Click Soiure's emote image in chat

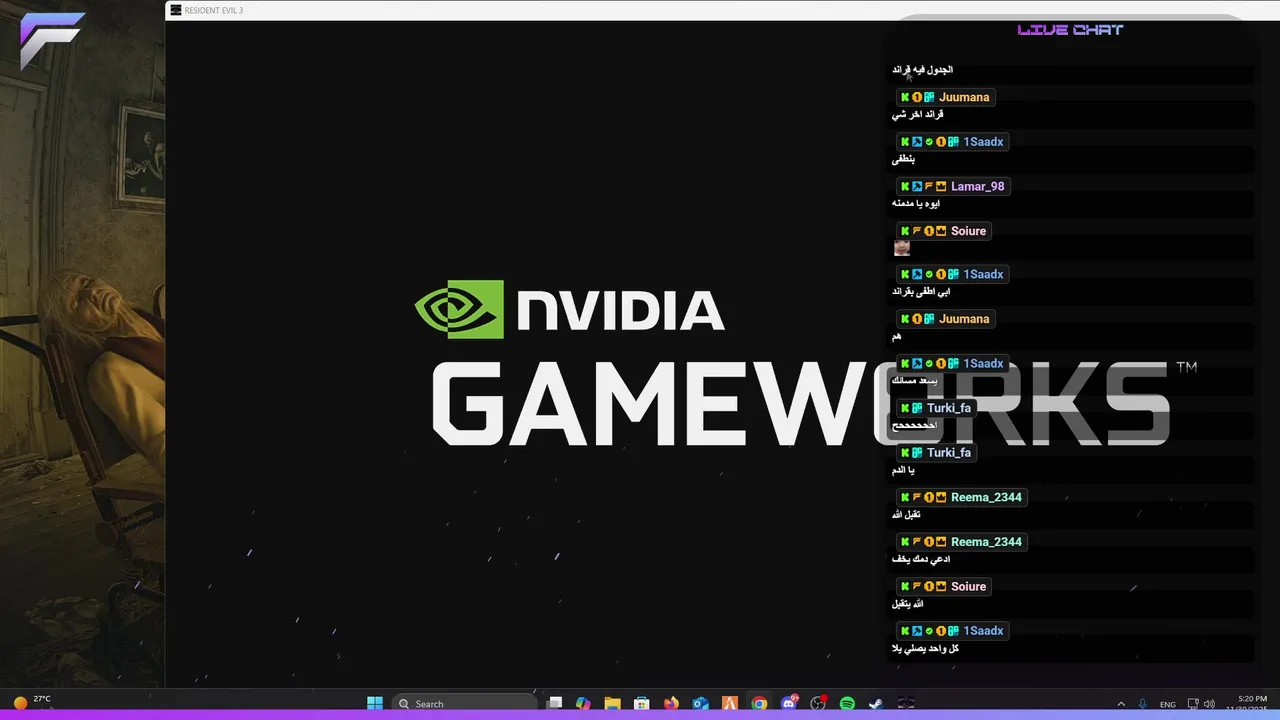click(x=902, y=247)
